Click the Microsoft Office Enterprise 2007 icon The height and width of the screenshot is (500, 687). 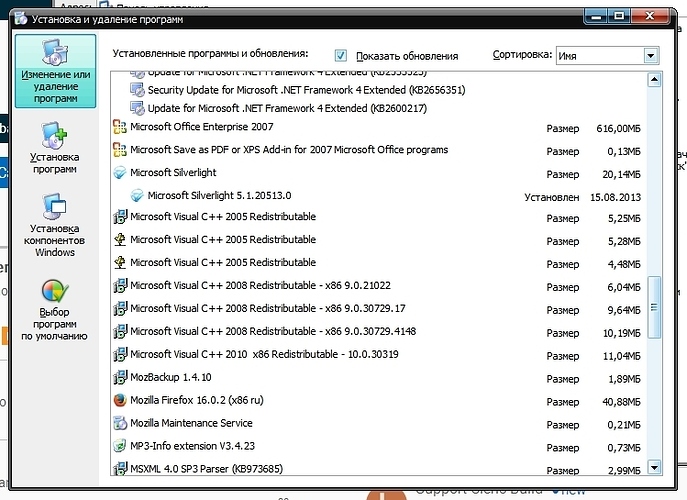click(121, 128)
